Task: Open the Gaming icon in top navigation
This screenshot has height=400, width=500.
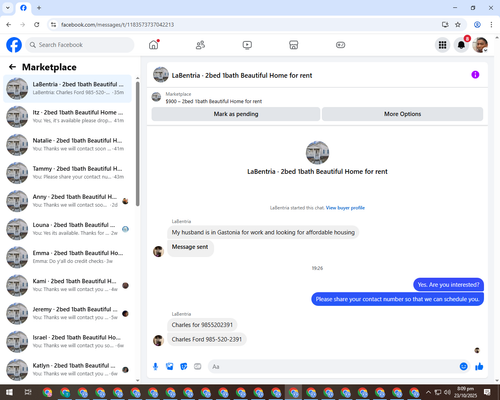Action: pos(340,45)
